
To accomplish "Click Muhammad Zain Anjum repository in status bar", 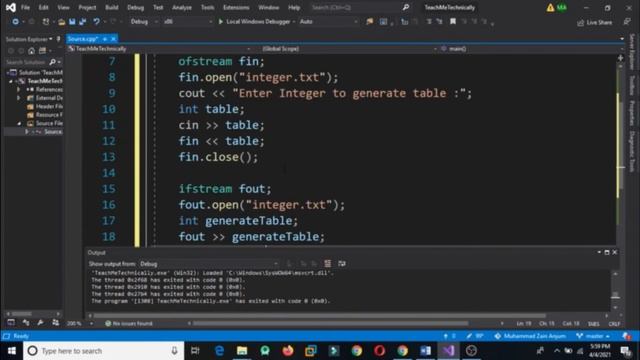I will 530,336.
